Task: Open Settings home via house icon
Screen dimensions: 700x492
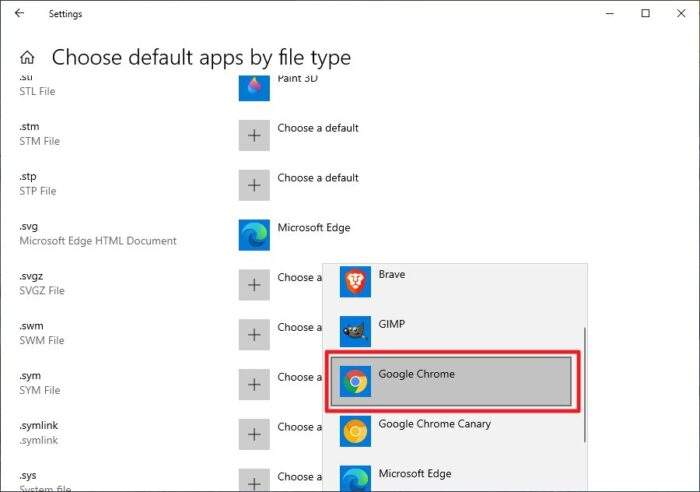Action: point(27,57)
